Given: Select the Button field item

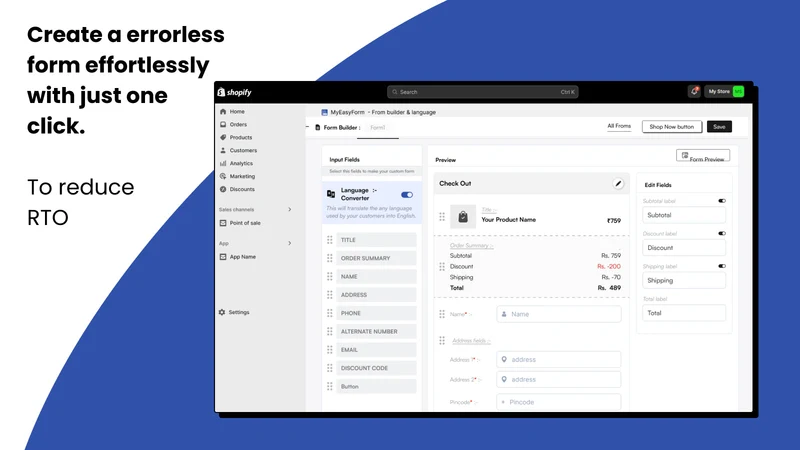Looking at the screenshot, I should point(376,387).
